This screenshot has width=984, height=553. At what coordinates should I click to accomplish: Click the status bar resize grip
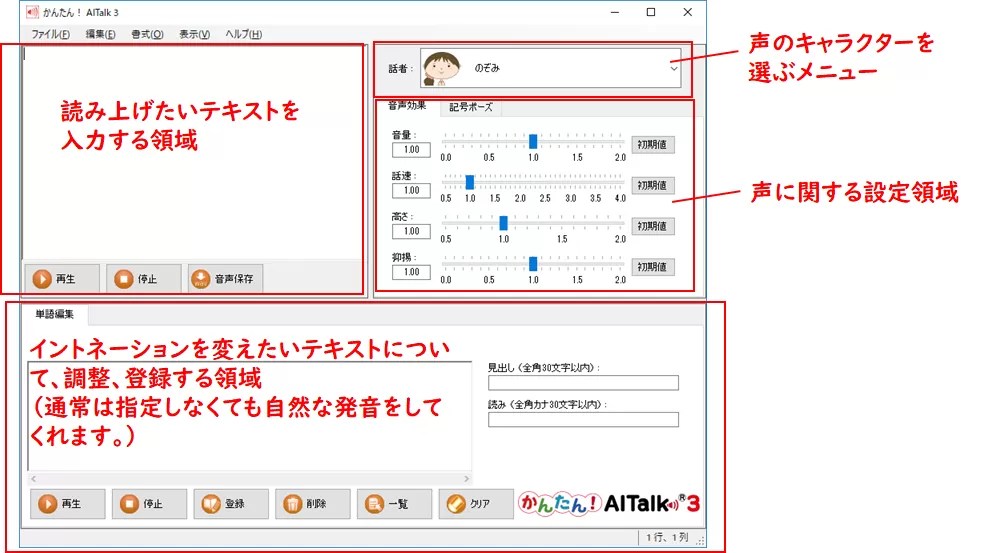click(700, 540)
